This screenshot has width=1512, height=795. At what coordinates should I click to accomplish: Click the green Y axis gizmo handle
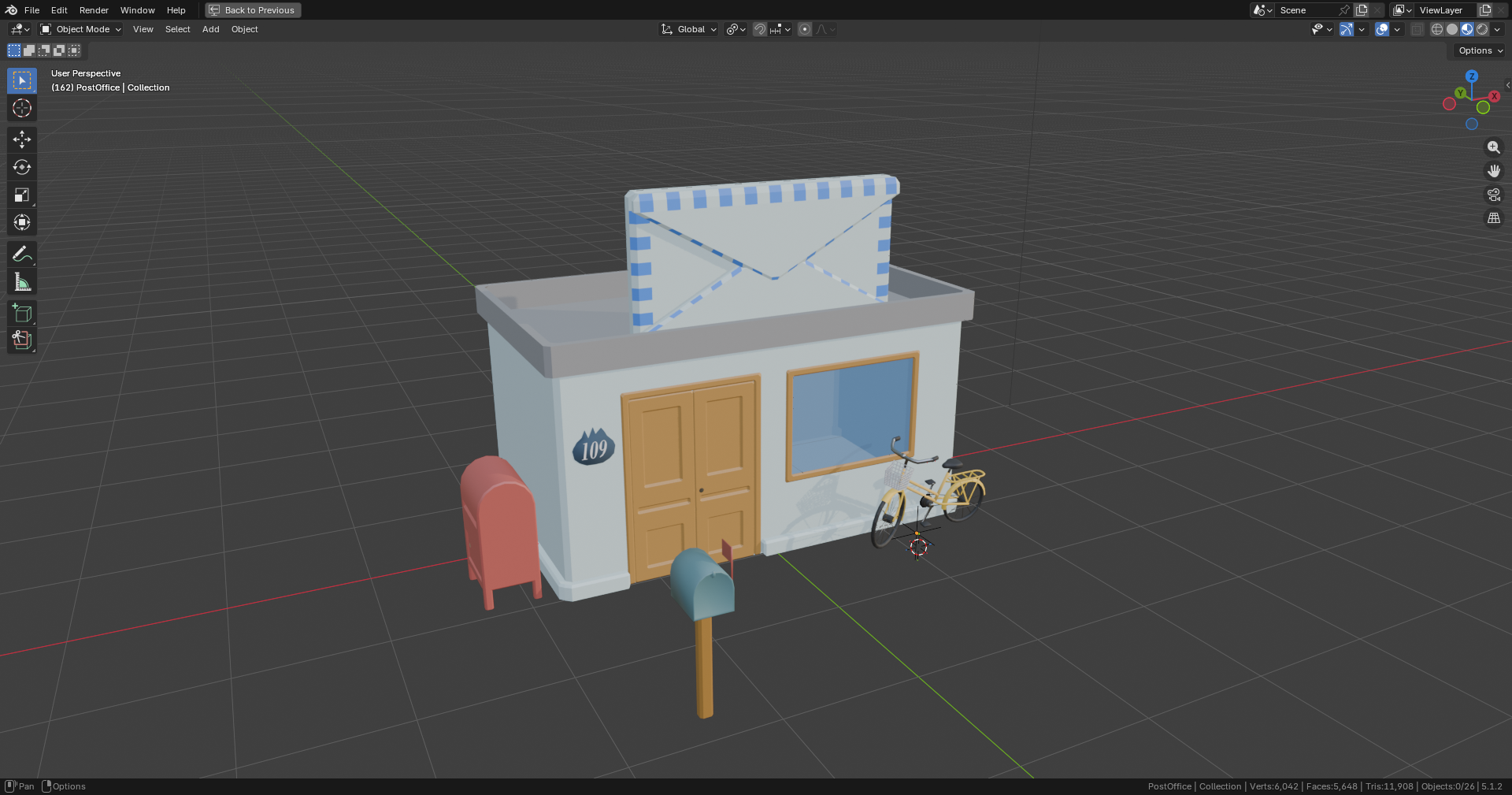1461,93
